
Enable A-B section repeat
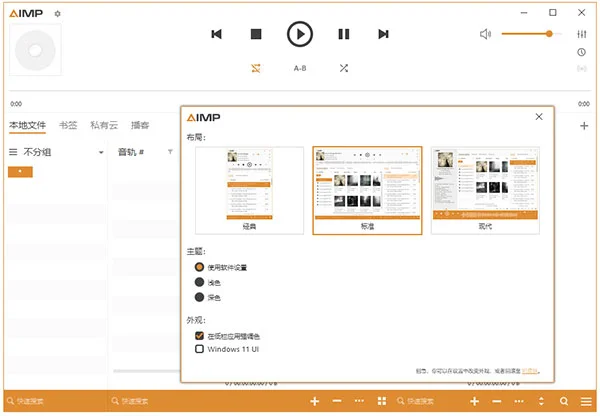(x=300, y=68)
